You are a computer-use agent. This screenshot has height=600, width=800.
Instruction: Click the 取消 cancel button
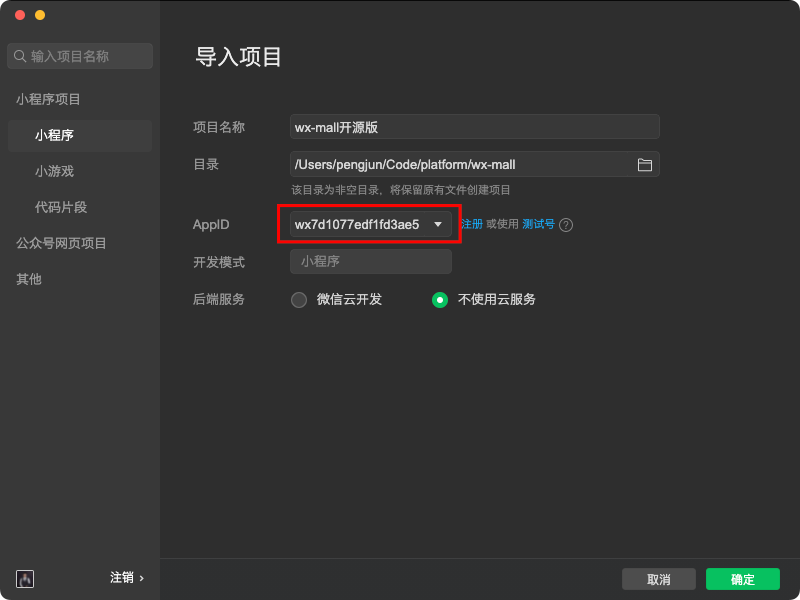(659, 579)
